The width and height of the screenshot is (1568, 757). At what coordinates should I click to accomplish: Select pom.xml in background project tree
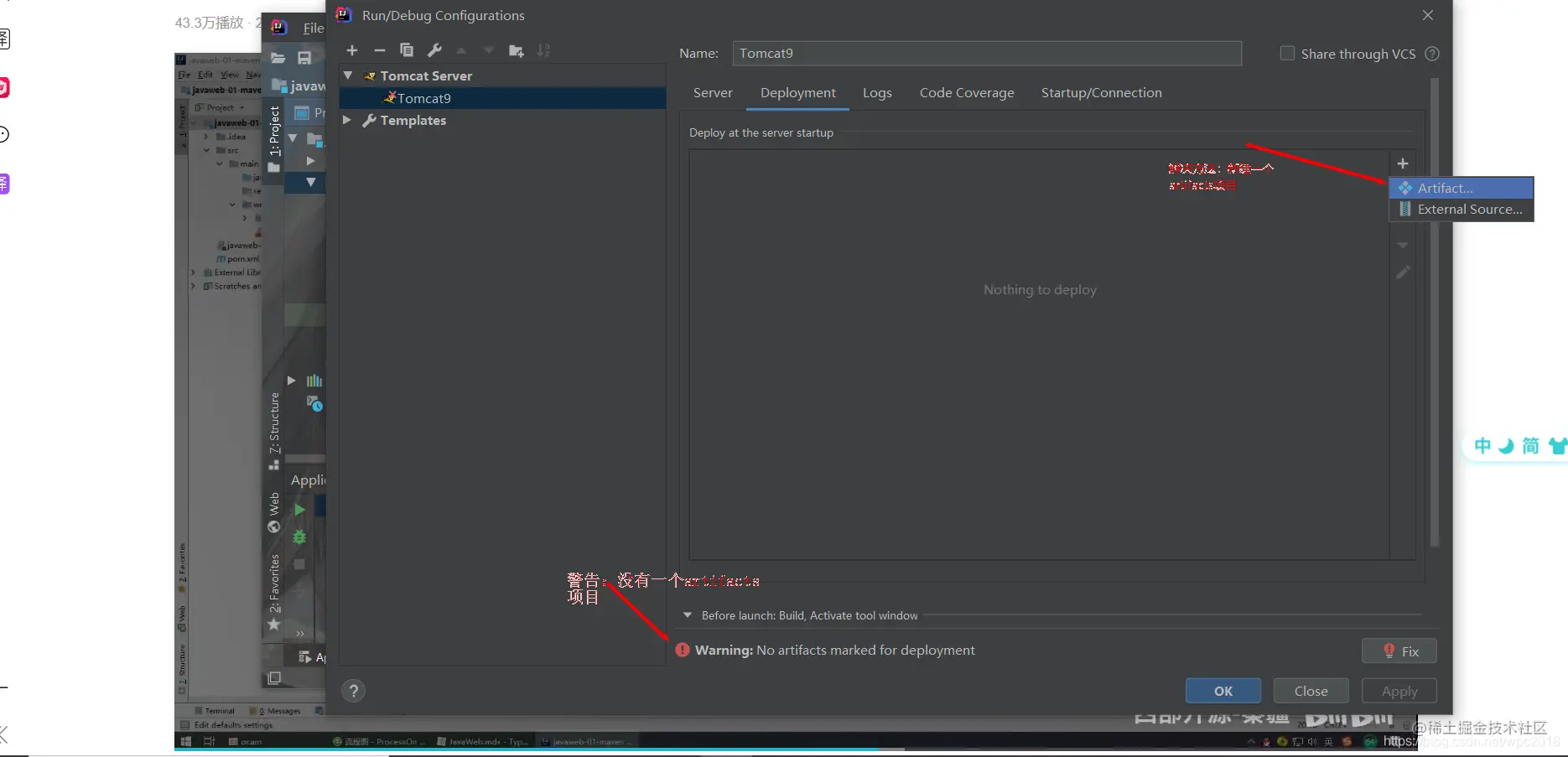tap(239, 259)
